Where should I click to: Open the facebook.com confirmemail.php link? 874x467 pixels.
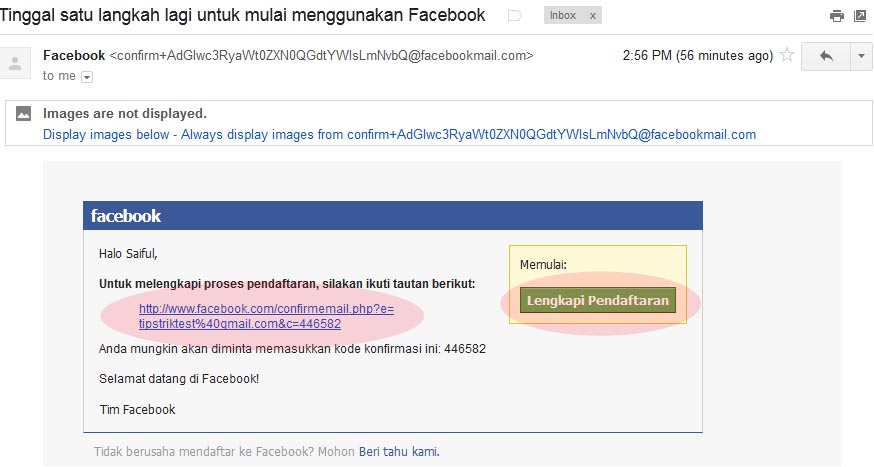(x=266, y=316)
